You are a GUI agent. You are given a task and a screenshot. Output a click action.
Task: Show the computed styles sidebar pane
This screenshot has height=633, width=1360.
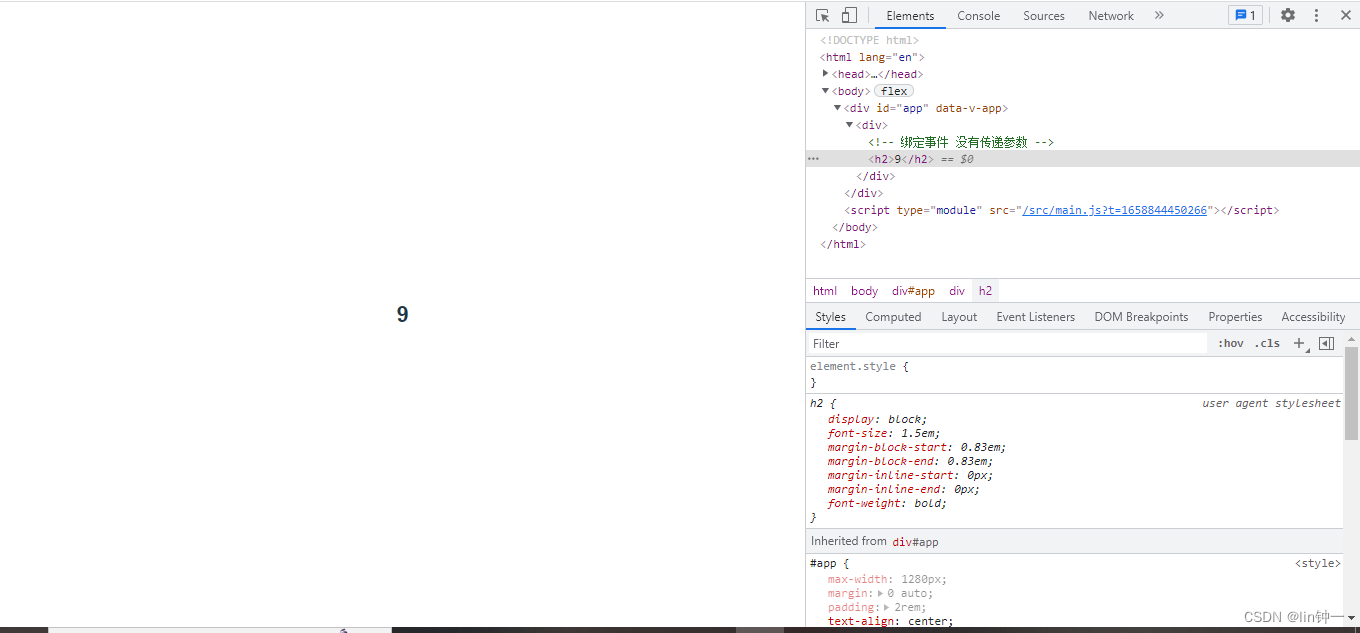(1326, 343)
